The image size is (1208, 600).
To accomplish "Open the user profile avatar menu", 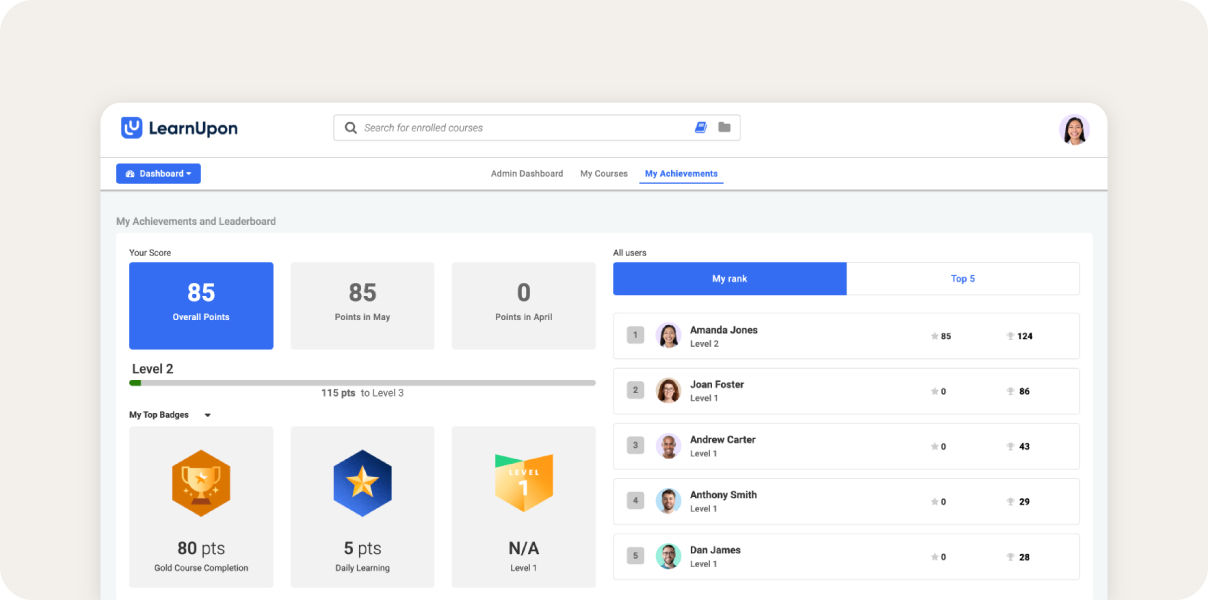I will 1074,130.
